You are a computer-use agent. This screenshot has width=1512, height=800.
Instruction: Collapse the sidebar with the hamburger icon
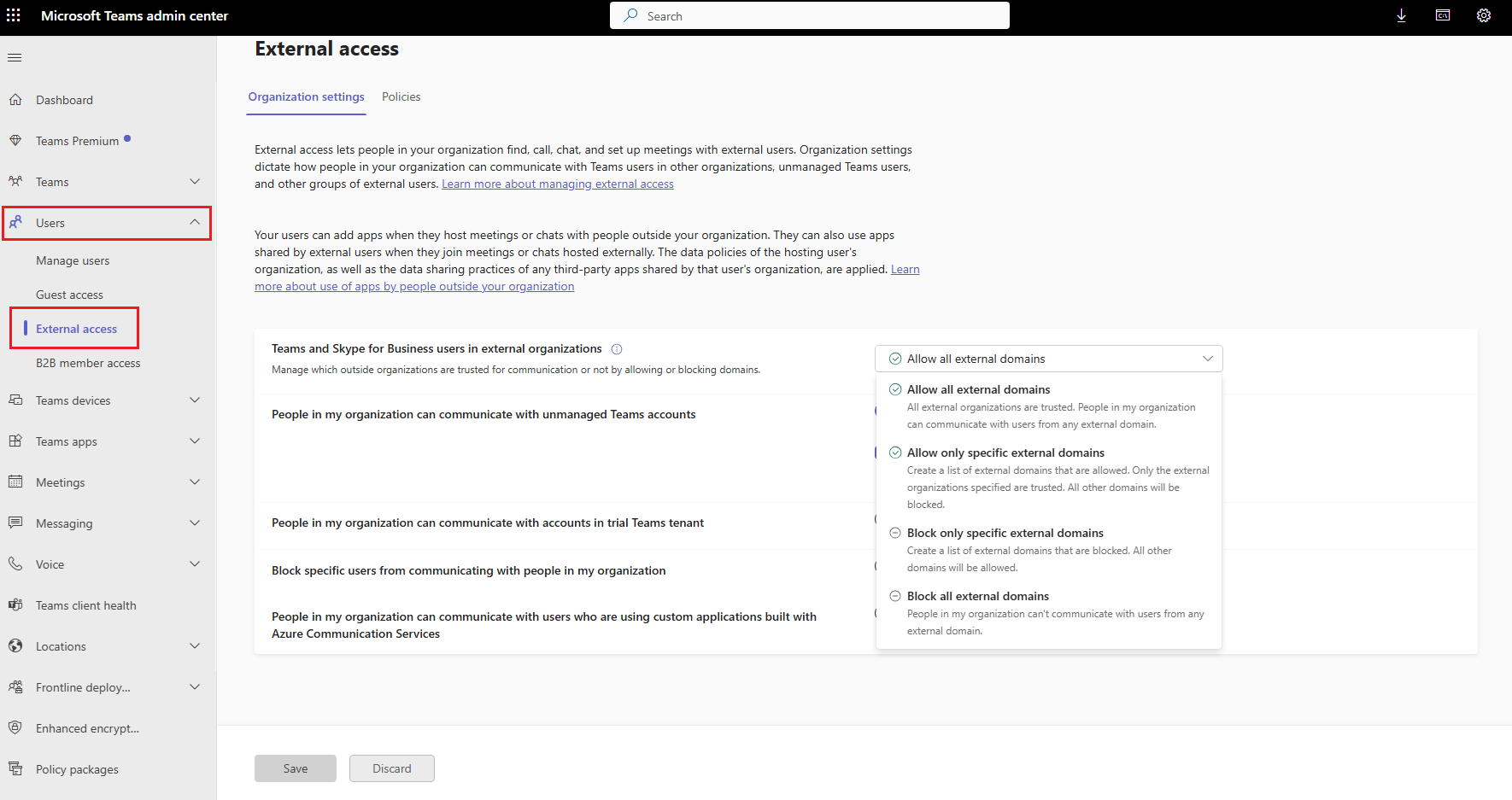[x=15, y=57]
